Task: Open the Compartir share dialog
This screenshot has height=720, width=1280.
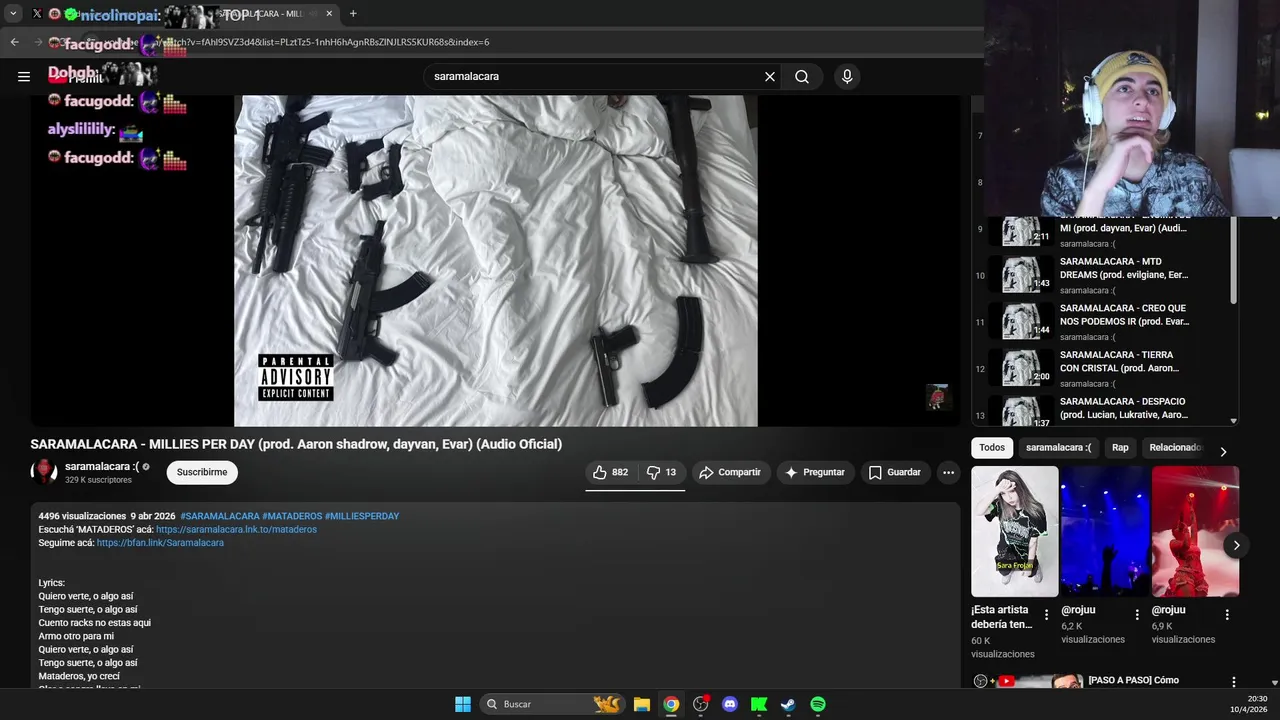Action: tap(730, 472)
